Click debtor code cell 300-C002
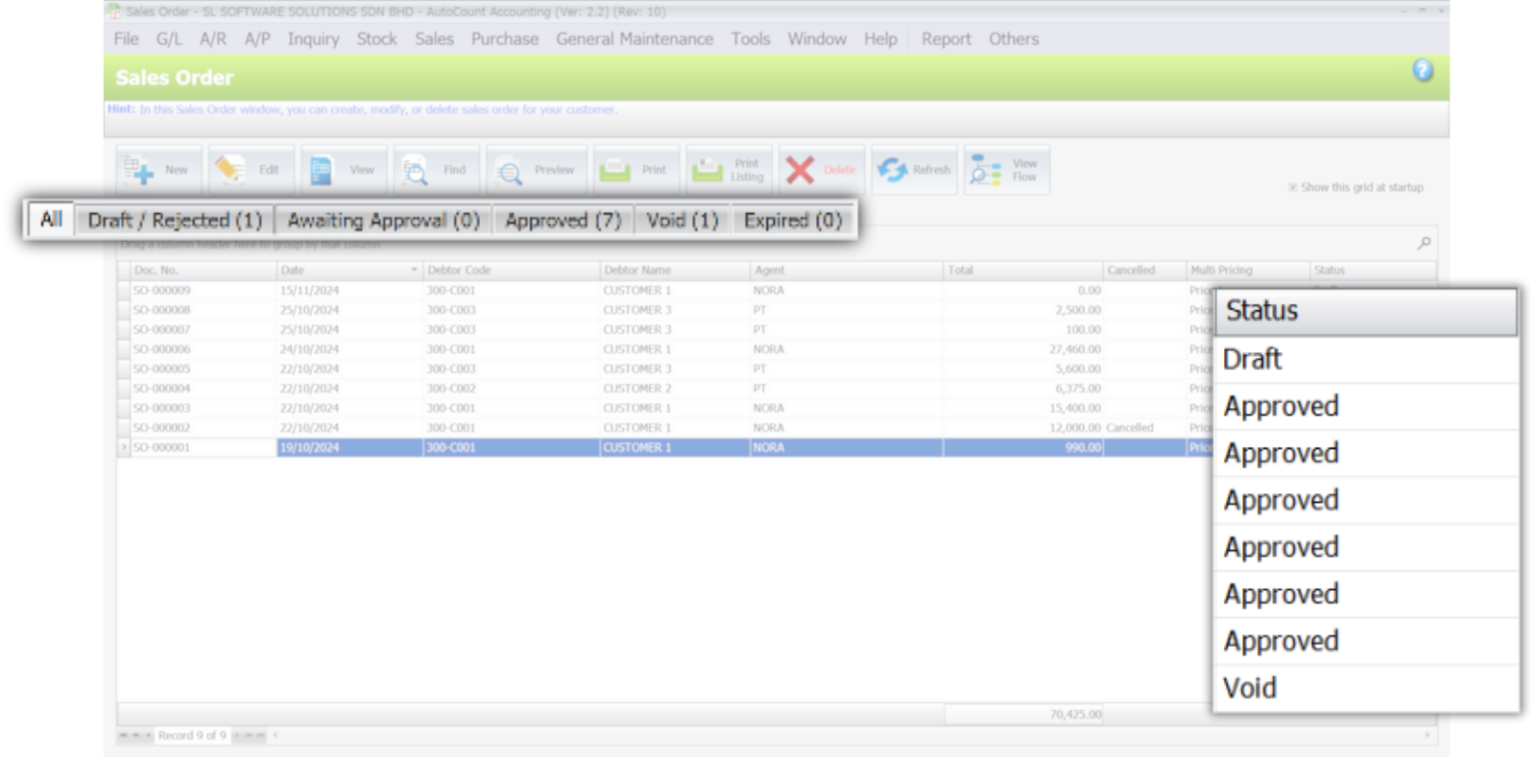The image size is (1536, 758). tap(512, 389)
